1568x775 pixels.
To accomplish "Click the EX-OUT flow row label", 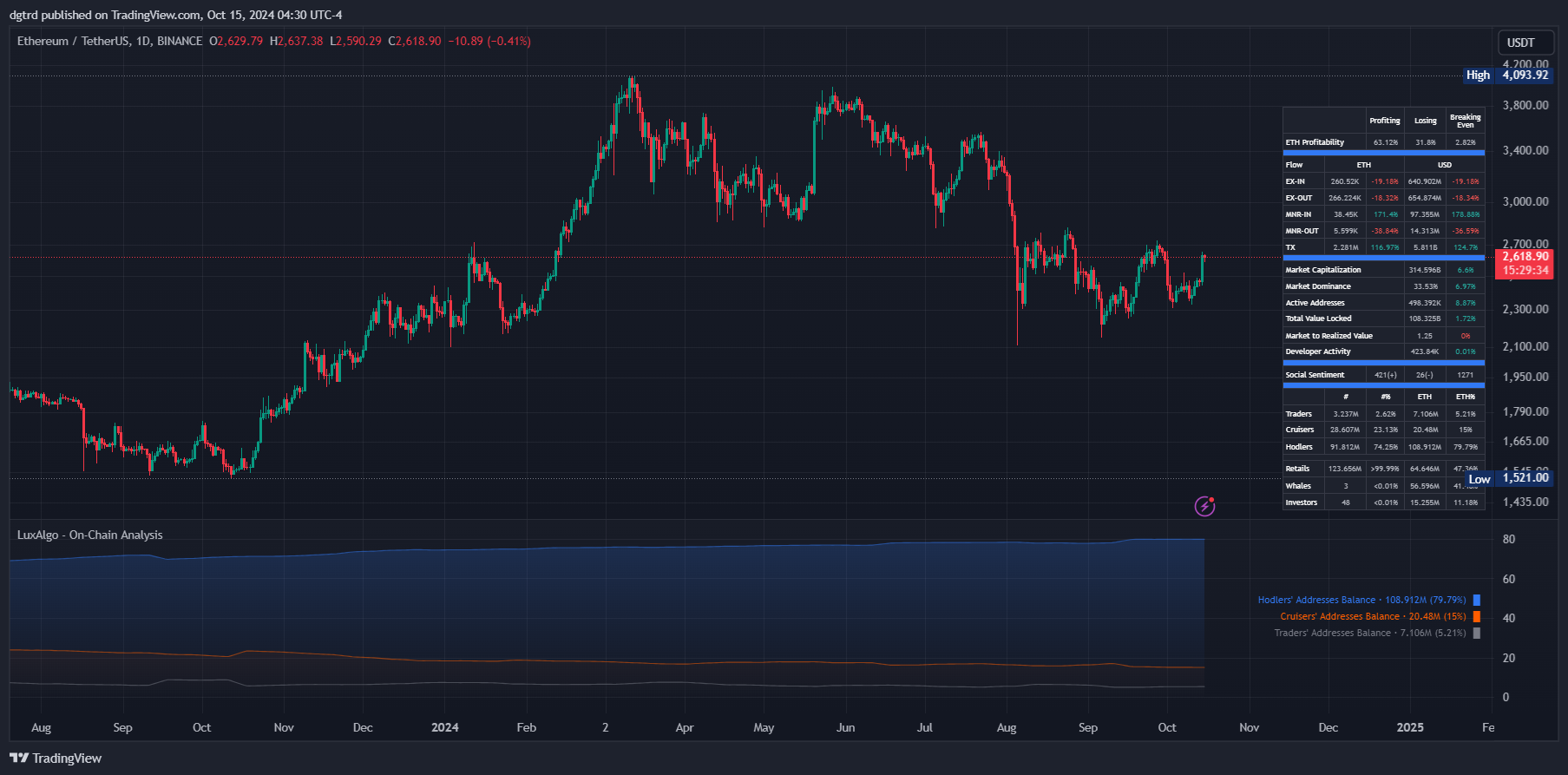I will tap(1298, 198).
